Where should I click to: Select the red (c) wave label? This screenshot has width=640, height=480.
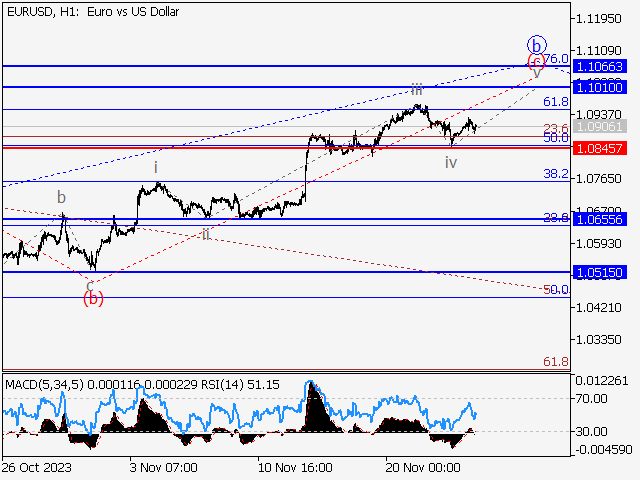coord(536,62)
